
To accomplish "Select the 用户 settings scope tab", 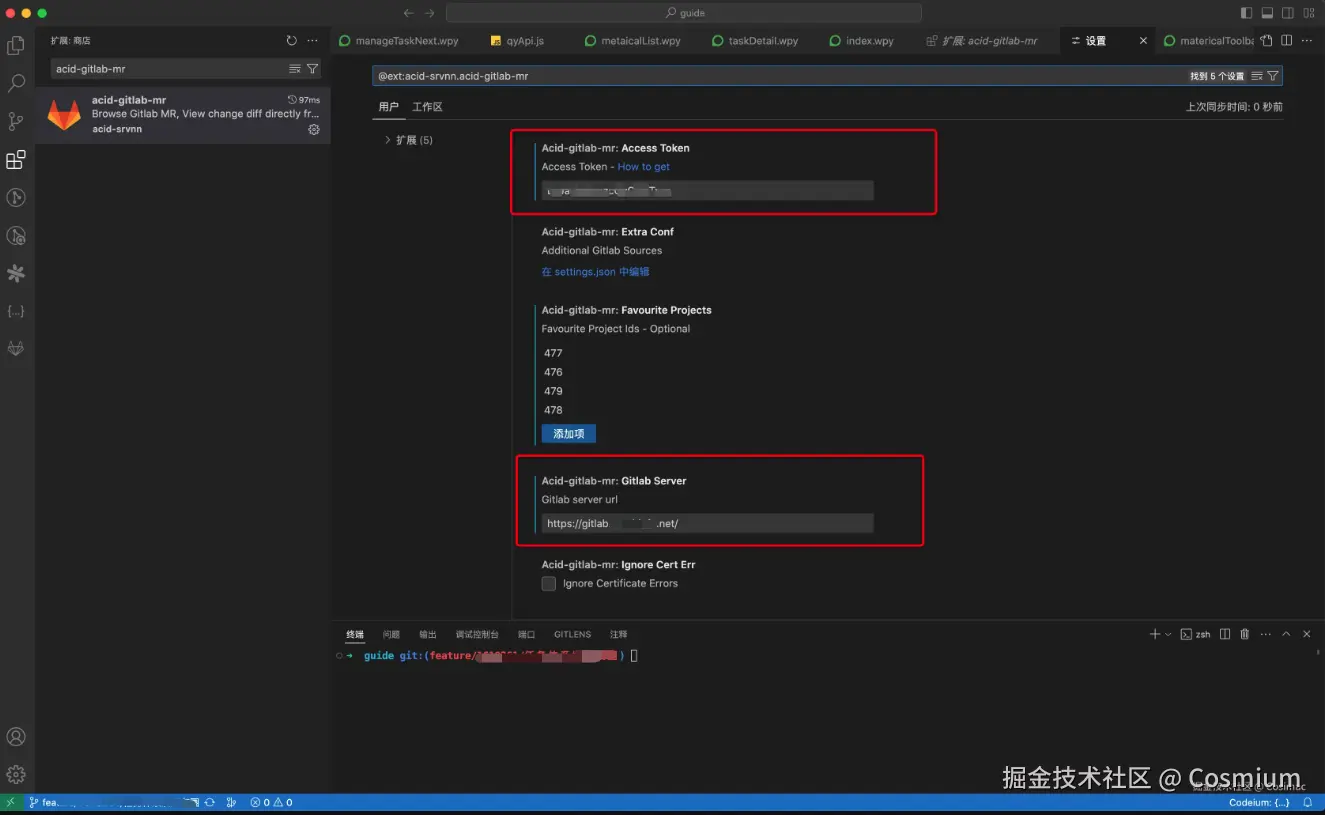I will tap(388, 107).
